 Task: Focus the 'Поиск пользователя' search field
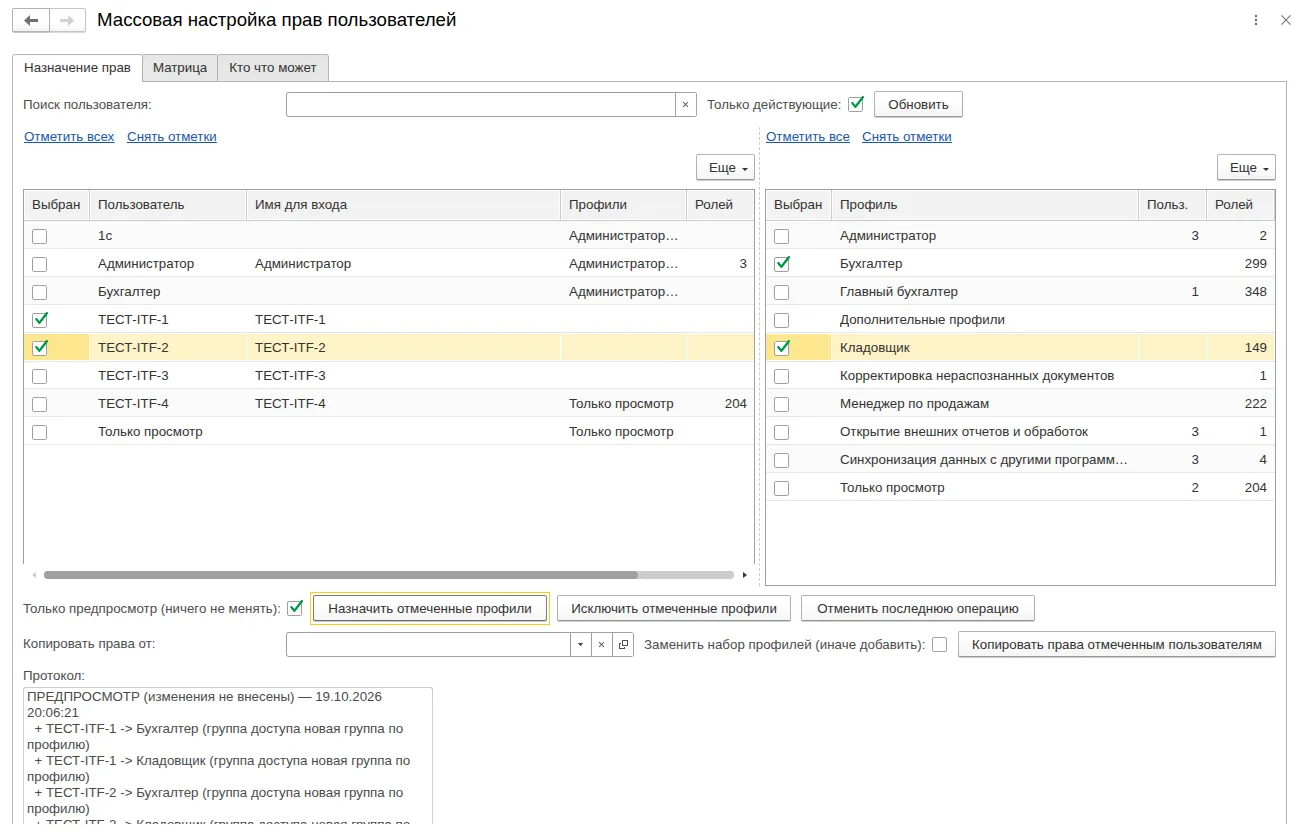tap(481, 104)
